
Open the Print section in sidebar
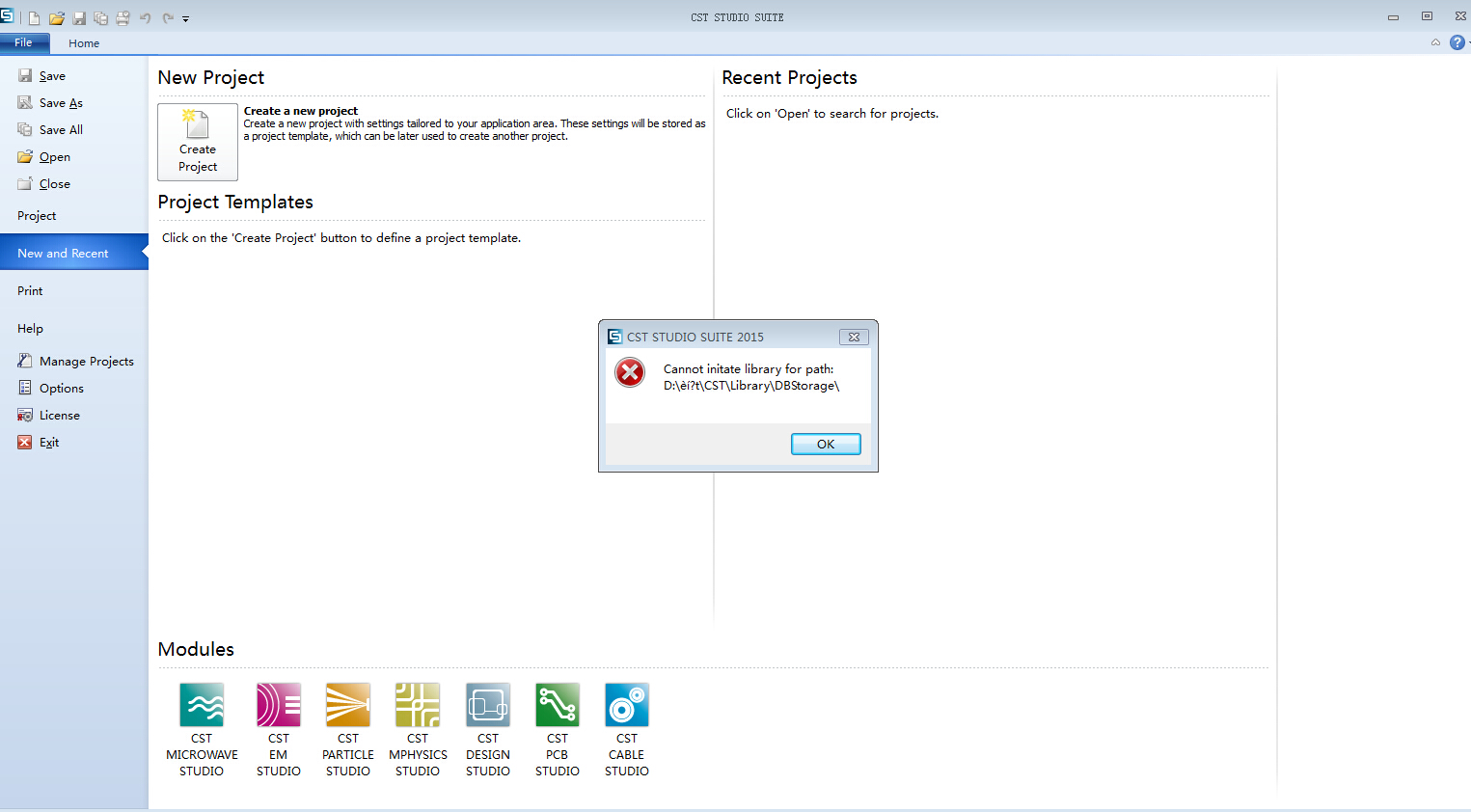[x=30, y=290]
